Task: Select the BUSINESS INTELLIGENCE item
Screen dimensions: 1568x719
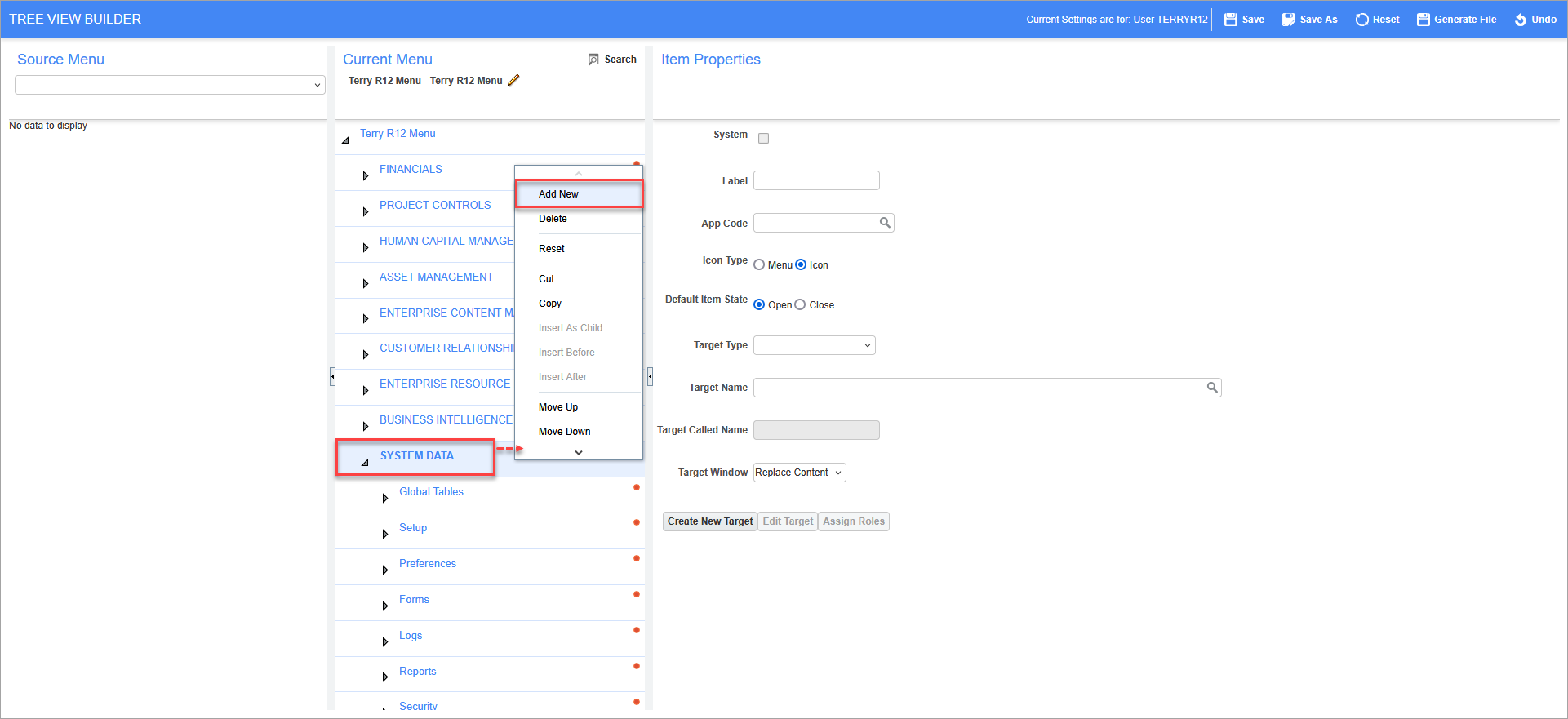Action: click(446, 419)
